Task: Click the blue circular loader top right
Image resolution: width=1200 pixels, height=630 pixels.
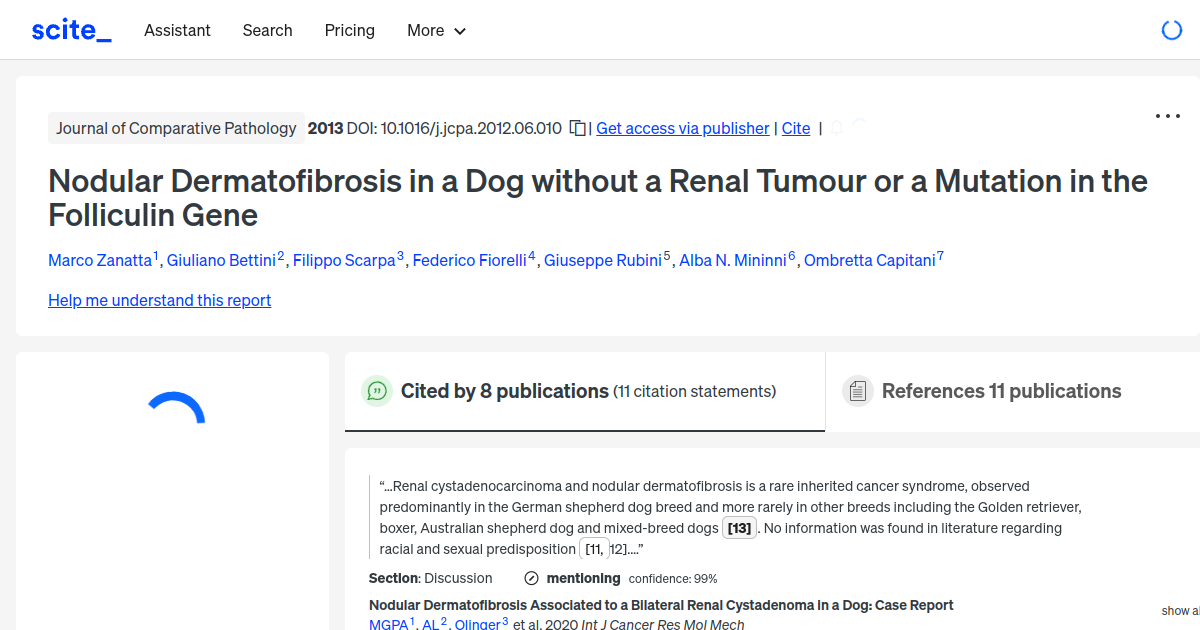Action: pyautogui.click(x=1171, y=29)
